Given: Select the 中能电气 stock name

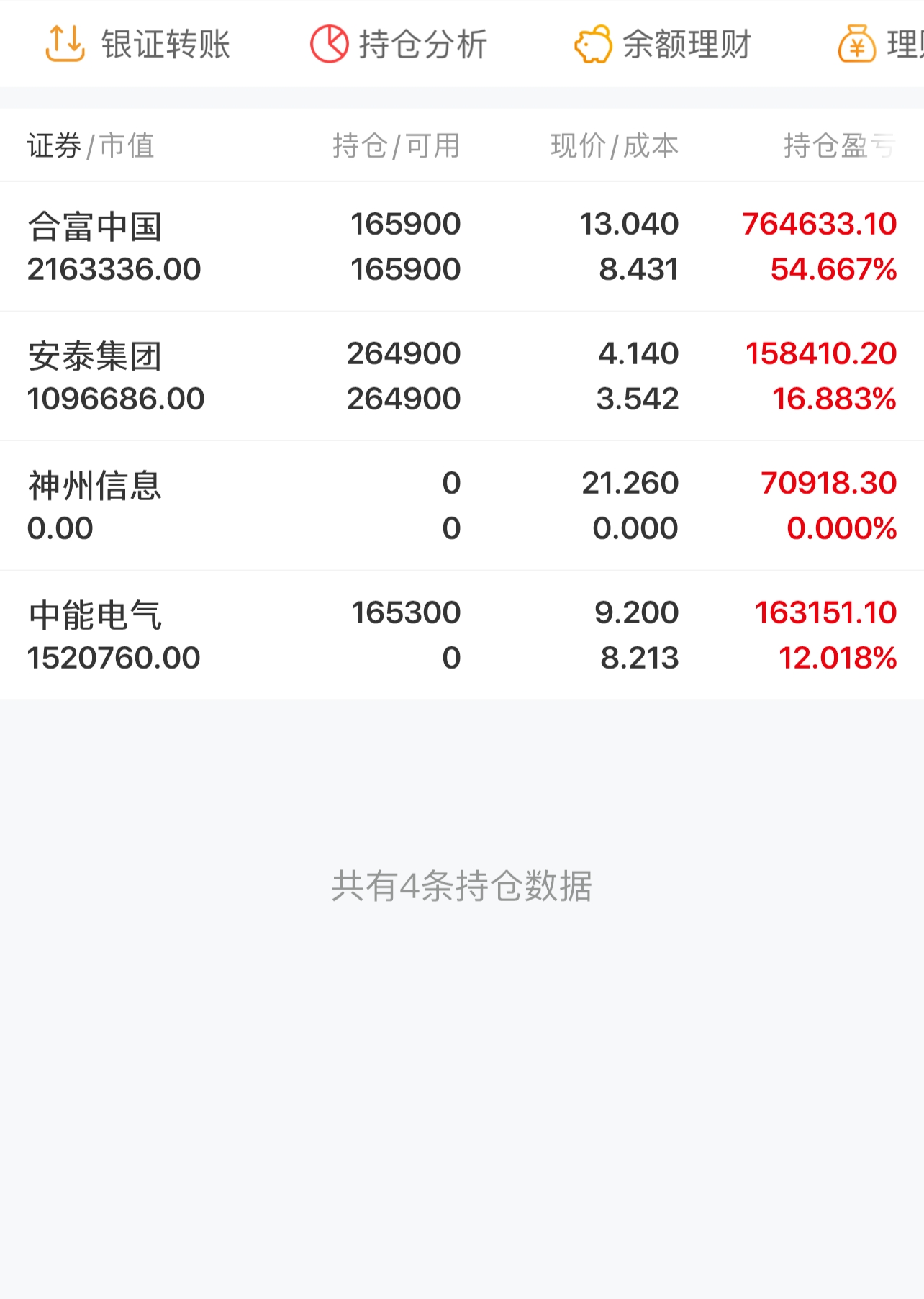Looking at the screenshot, I should coord(95,615).
